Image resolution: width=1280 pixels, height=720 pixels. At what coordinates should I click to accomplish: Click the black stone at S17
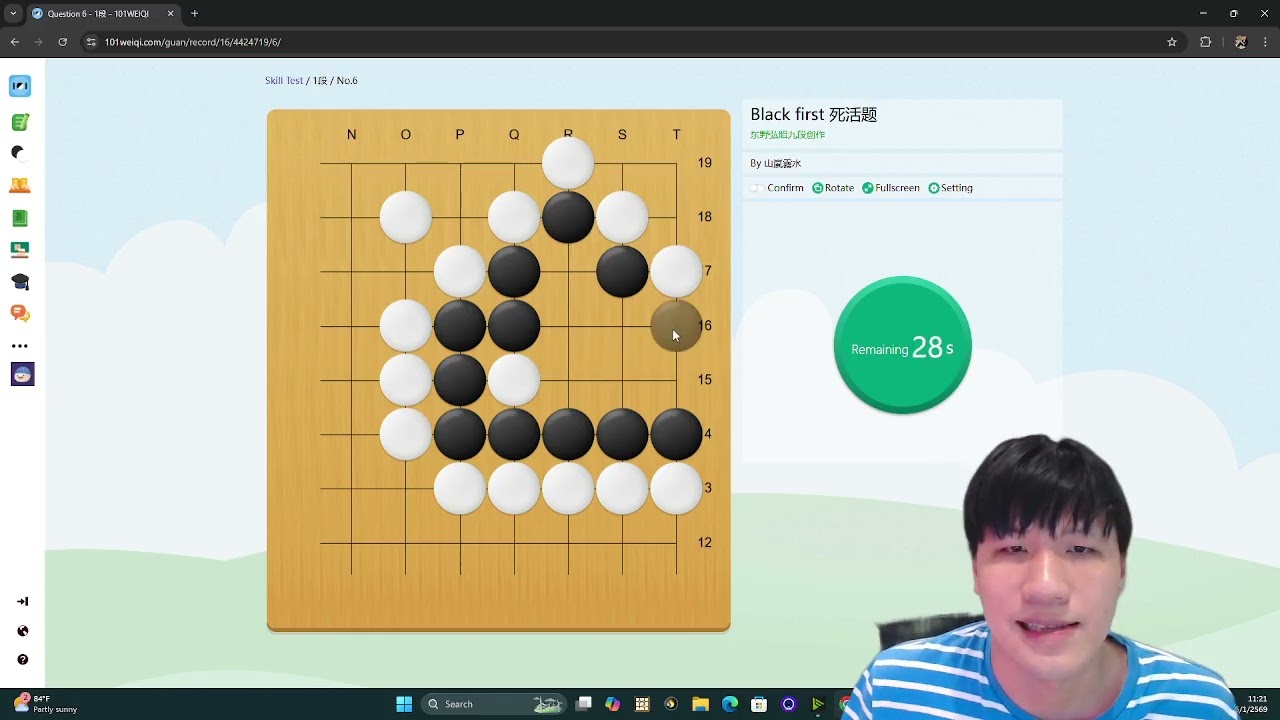[x=622, y=271]
